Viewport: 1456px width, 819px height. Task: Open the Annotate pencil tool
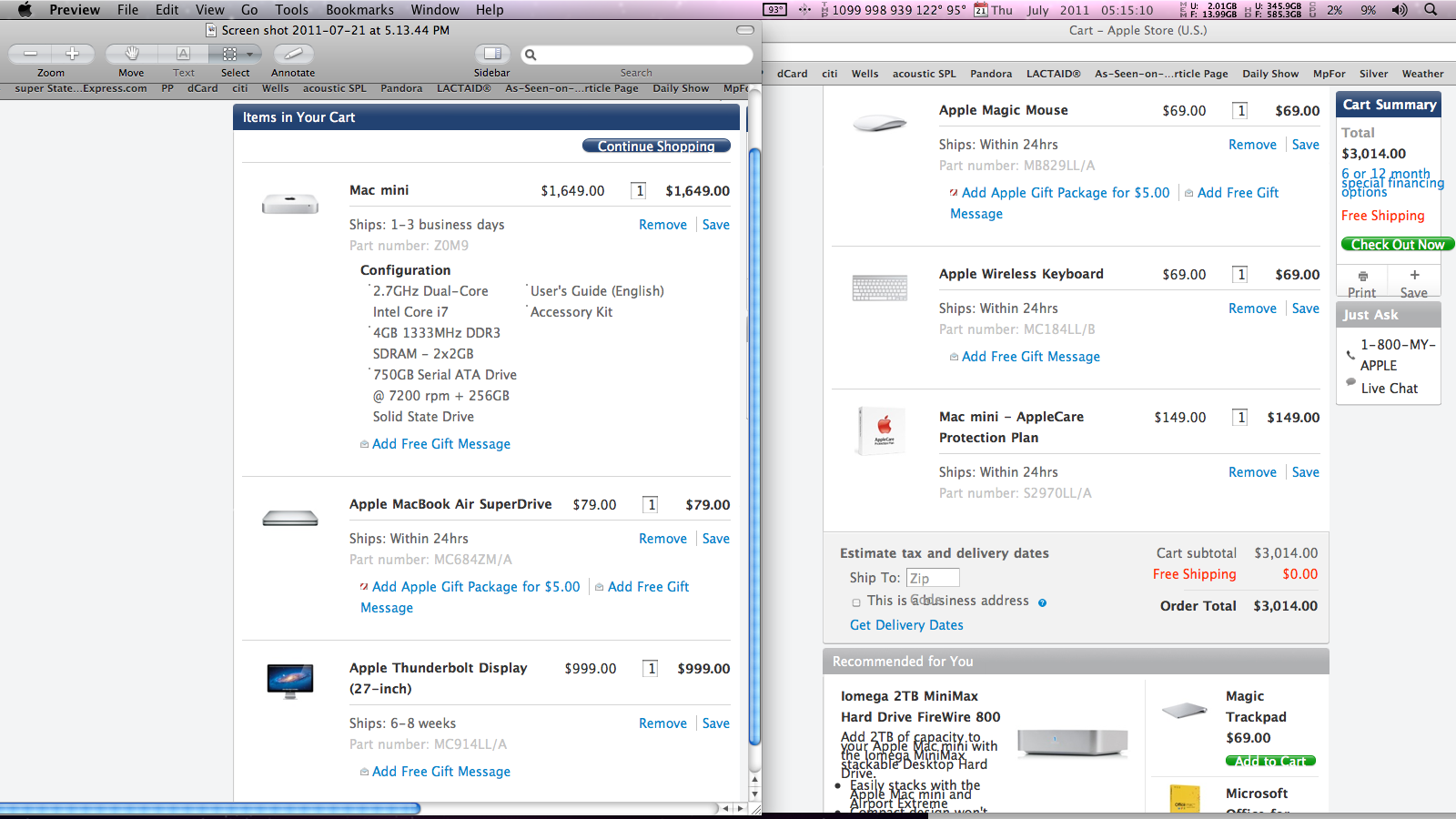coord(293,54)
